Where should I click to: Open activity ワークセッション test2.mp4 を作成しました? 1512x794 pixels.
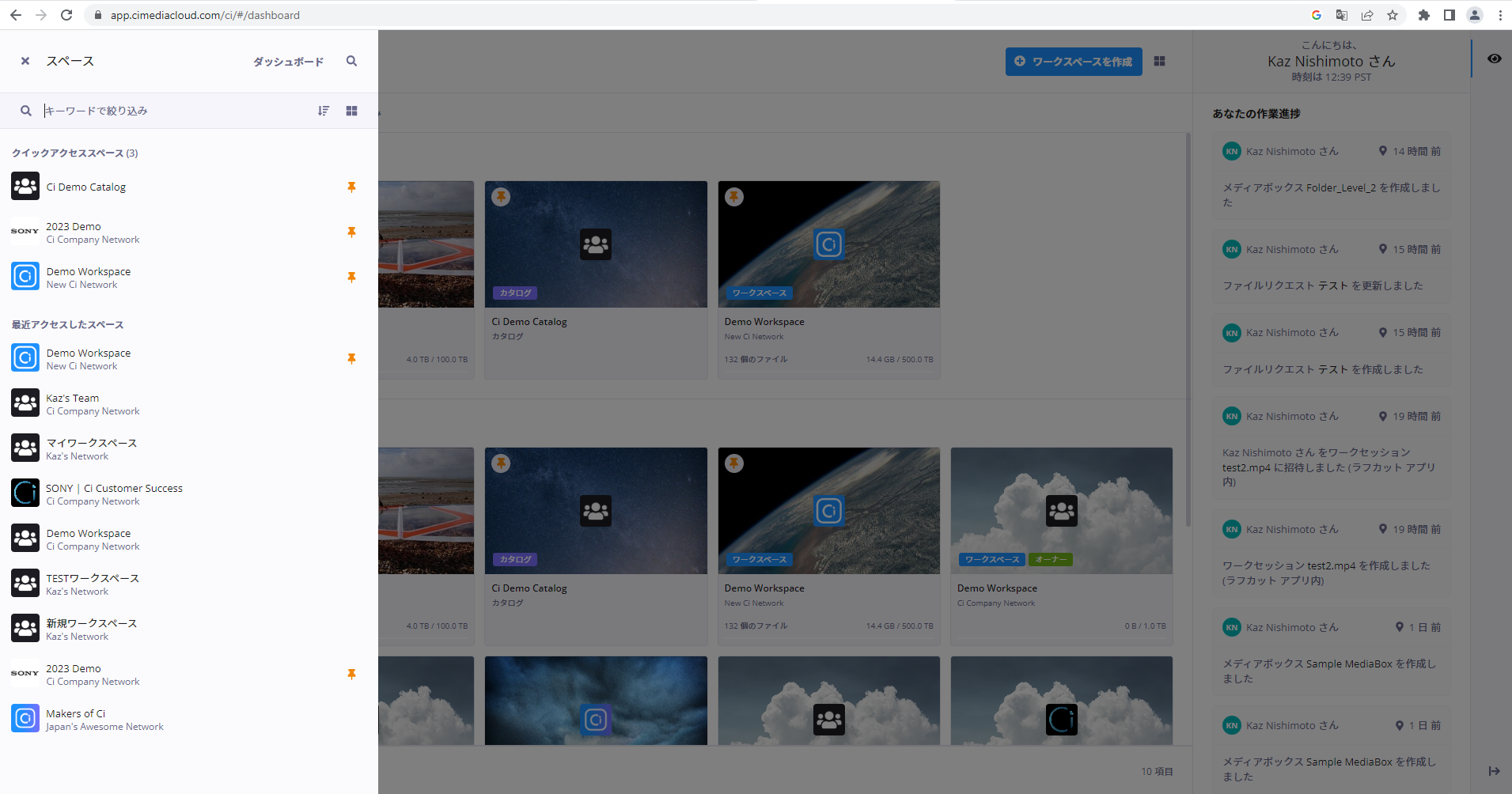click(1326, 573)
